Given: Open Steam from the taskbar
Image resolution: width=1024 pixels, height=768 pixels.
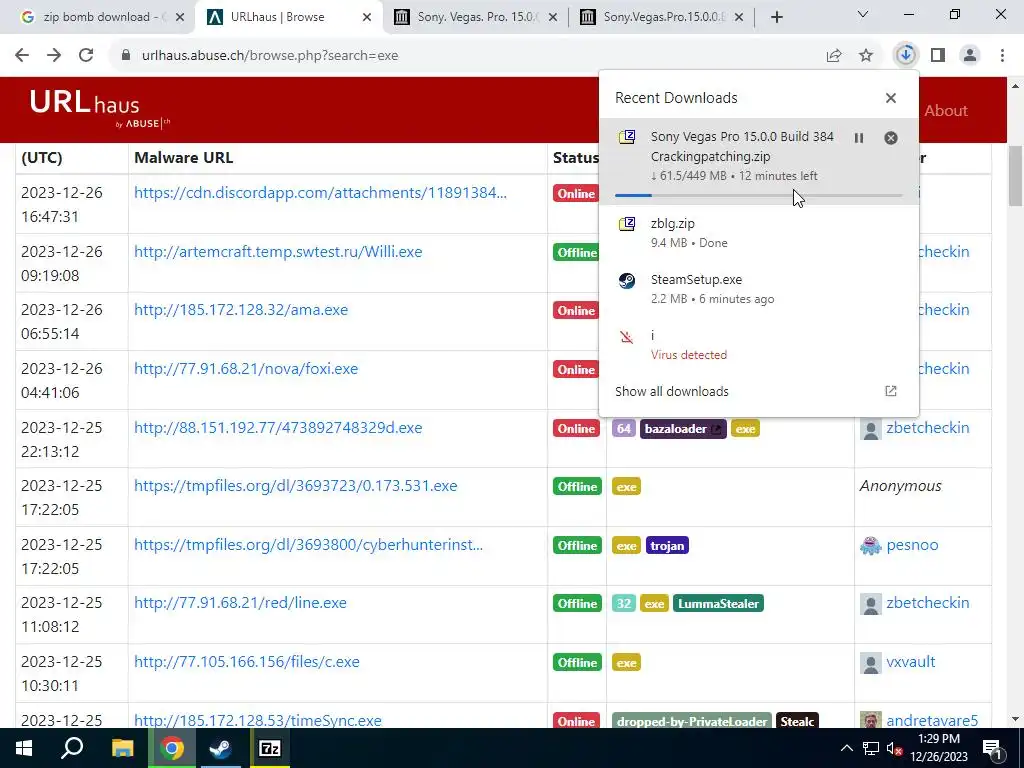Looking at the screenshot, I should pos(221,748).
